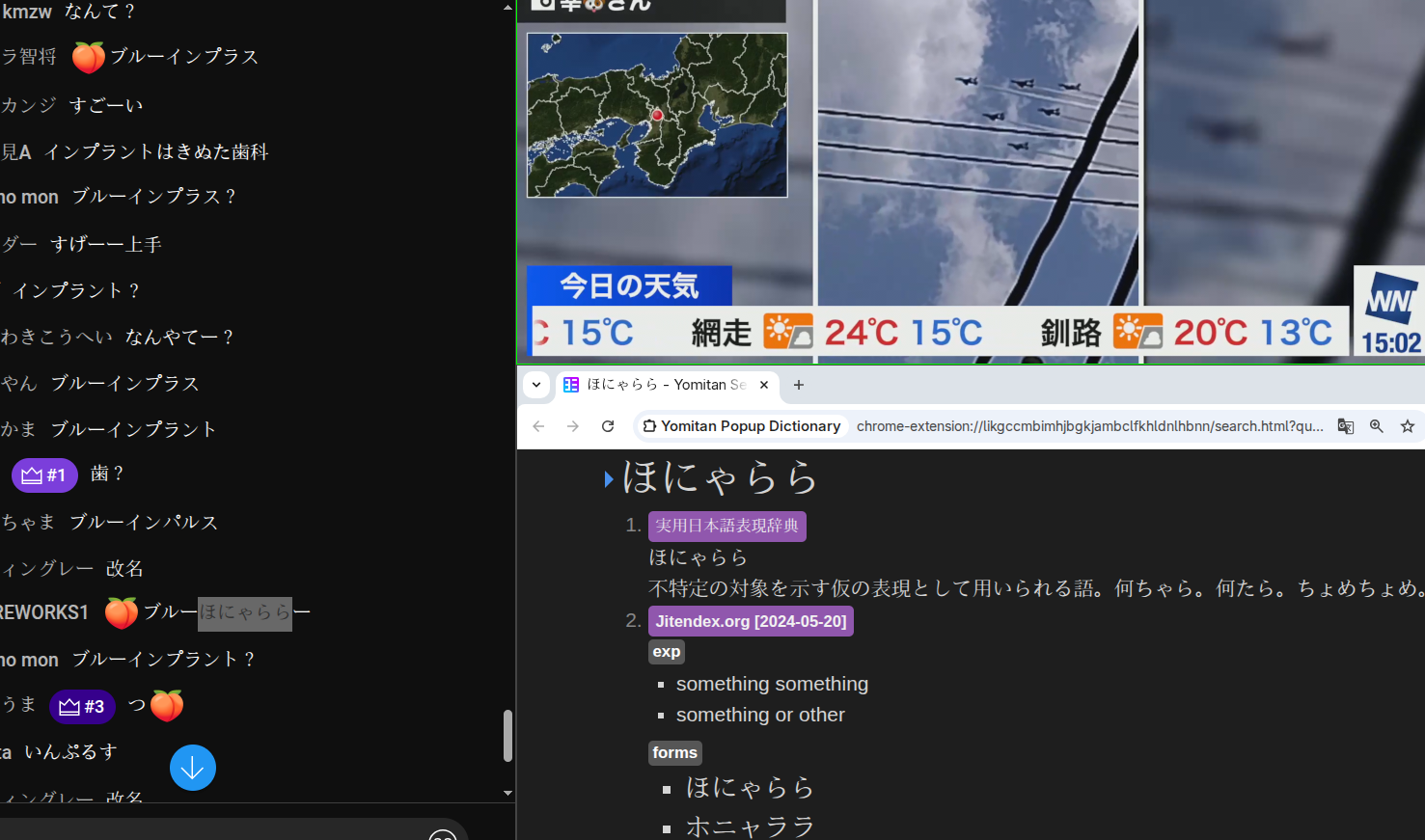Click the 今日の天気 banner in video
The width and height of the screenshot is (1425, 840).
[x=630, y=285]
